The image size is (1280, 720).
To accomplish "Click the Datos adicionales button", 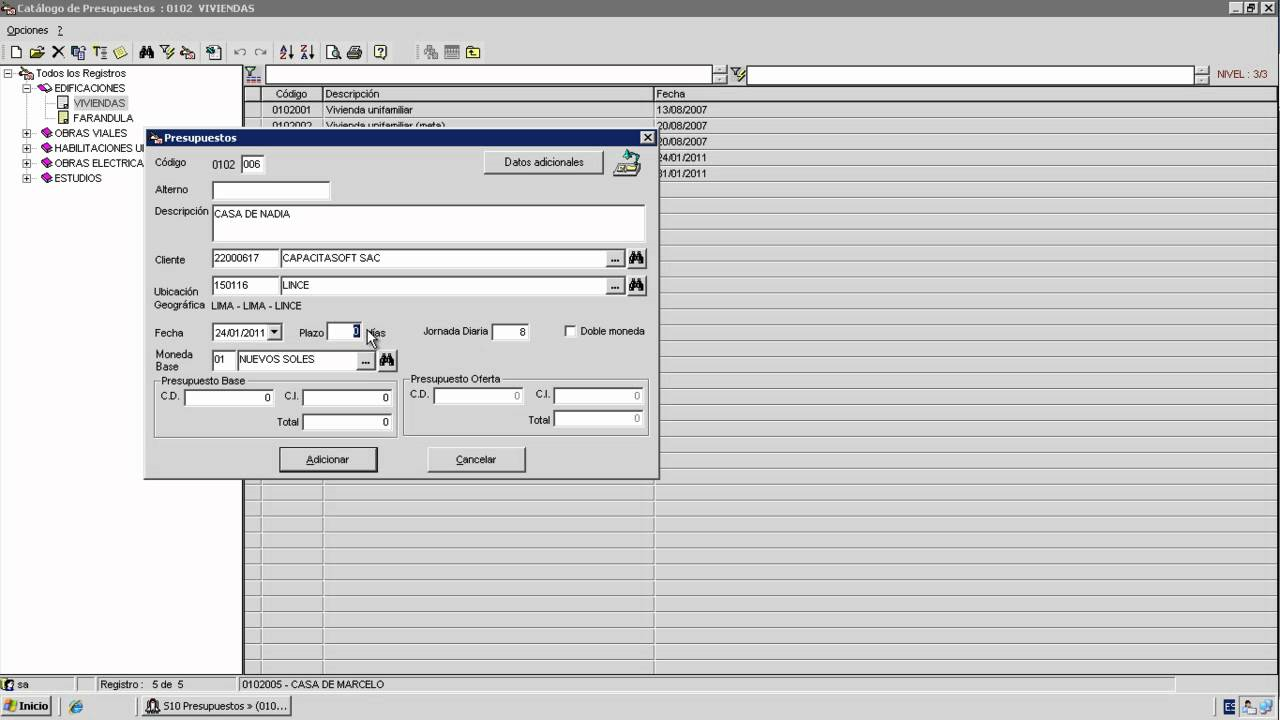I will [543, 162].
